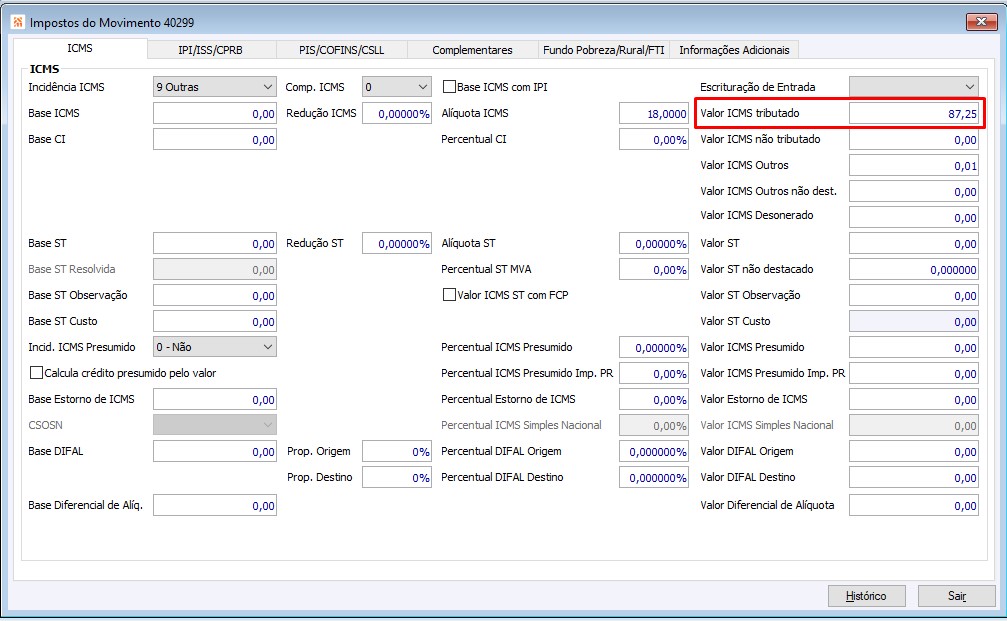Focus the Base ICMS field
This screenshot has width=1007, height=621.
[x=215, y=114]
